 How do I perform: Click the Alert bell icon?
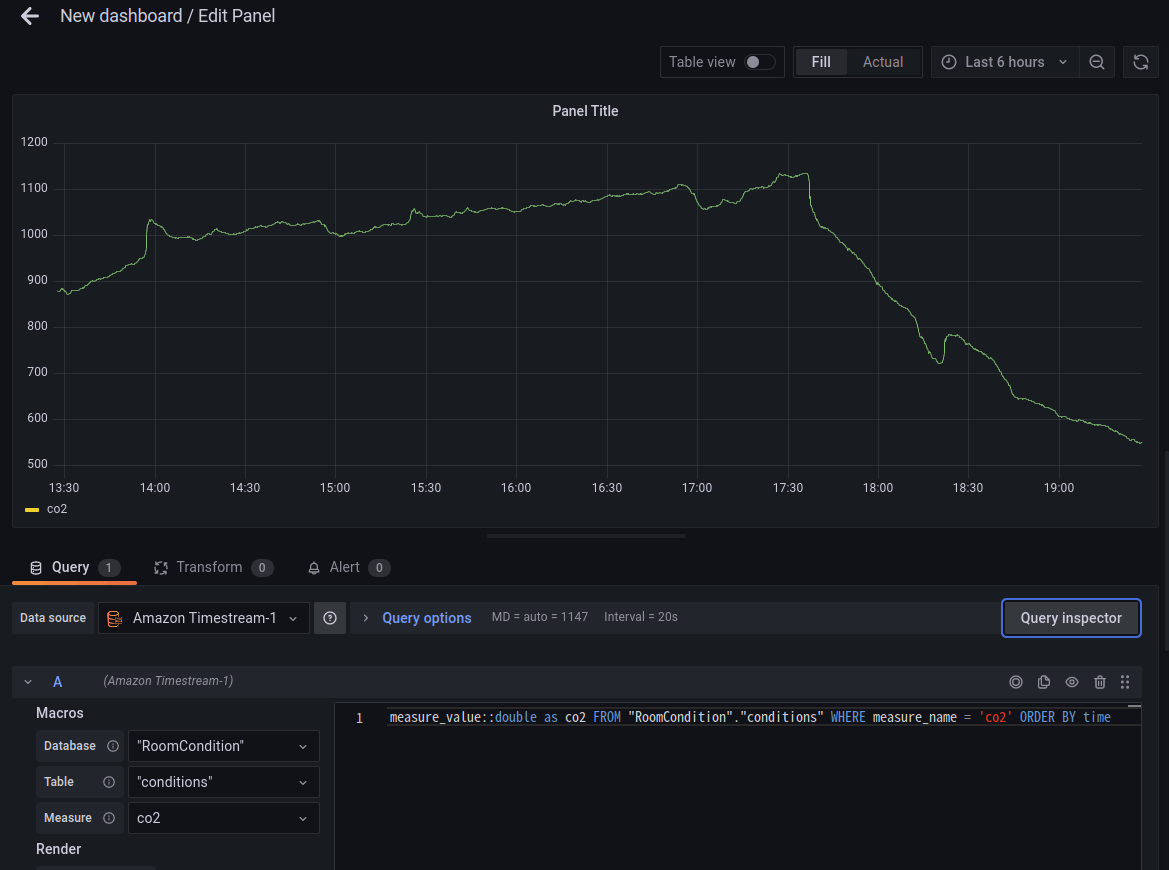pos(314,568)
